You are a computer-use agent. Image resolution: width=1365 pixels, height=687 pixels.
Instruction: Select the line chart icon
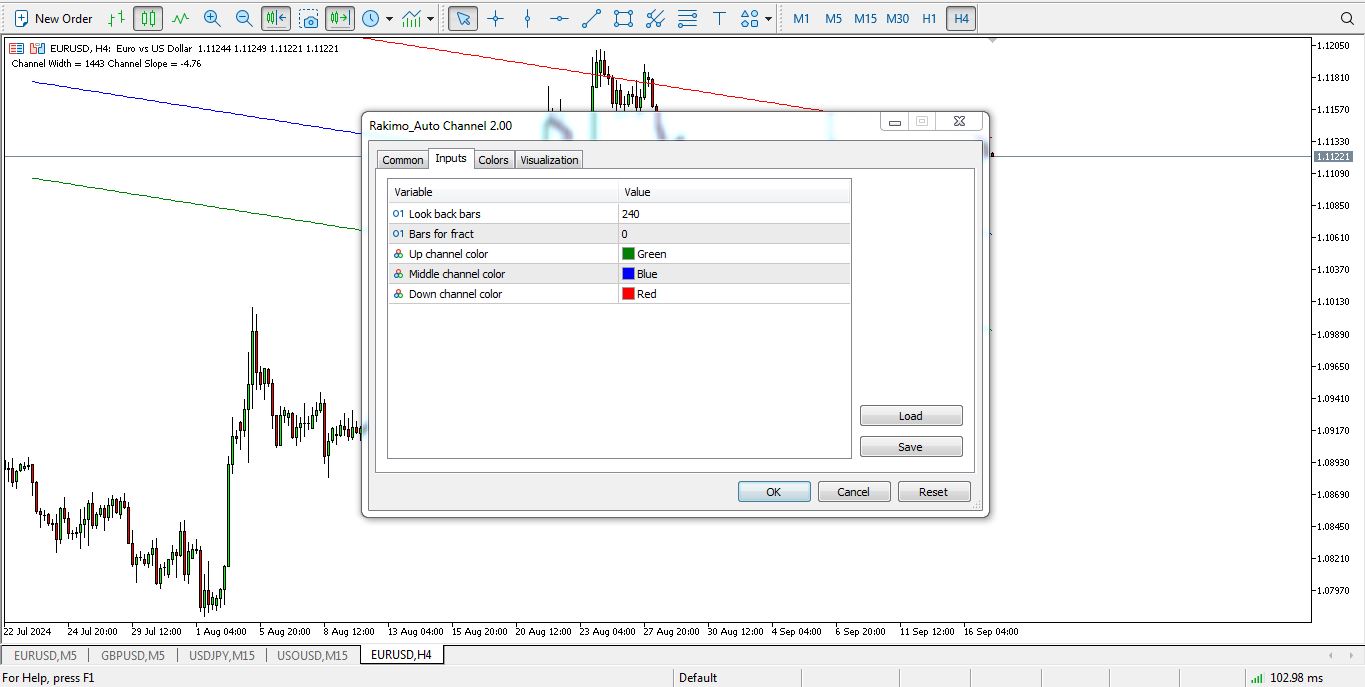(x=180, y=18)
